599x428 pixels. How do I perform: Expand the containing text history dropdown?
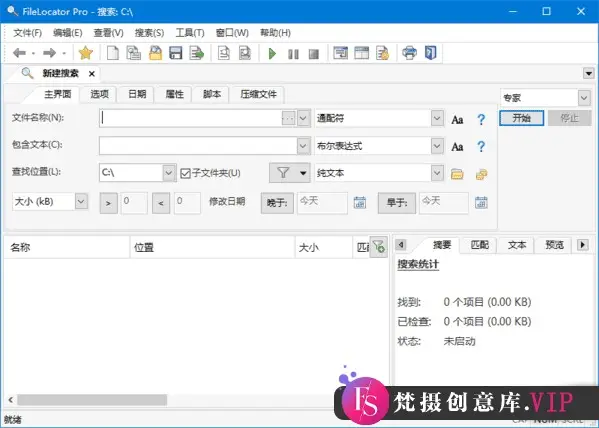point(303,146)
